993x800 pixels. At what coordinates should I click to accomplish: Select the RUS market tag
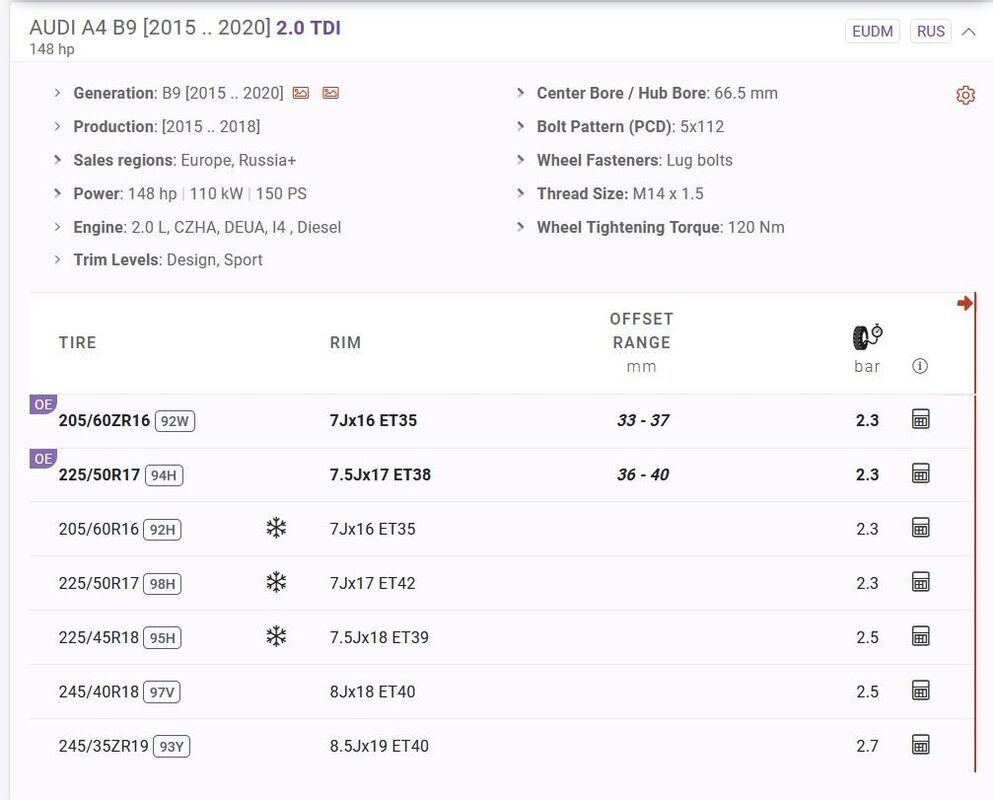[930, 31]
